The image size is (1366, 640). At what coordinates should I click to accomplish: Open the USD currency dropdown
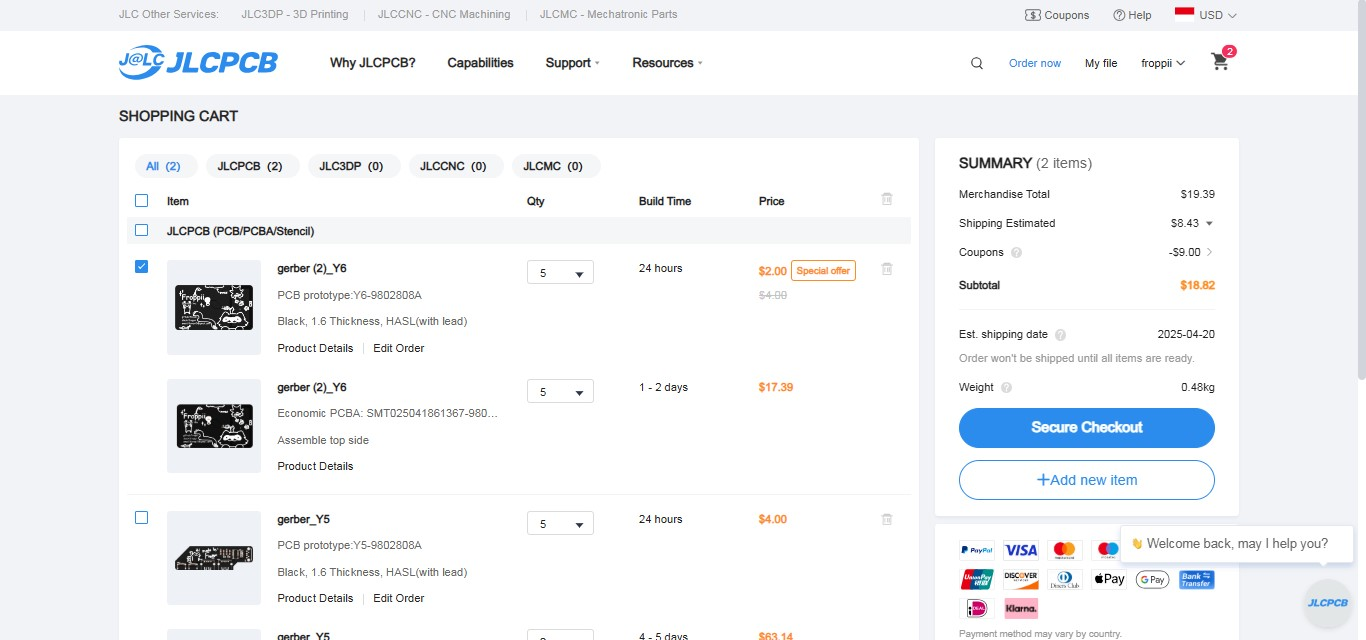click(1218, 15)
